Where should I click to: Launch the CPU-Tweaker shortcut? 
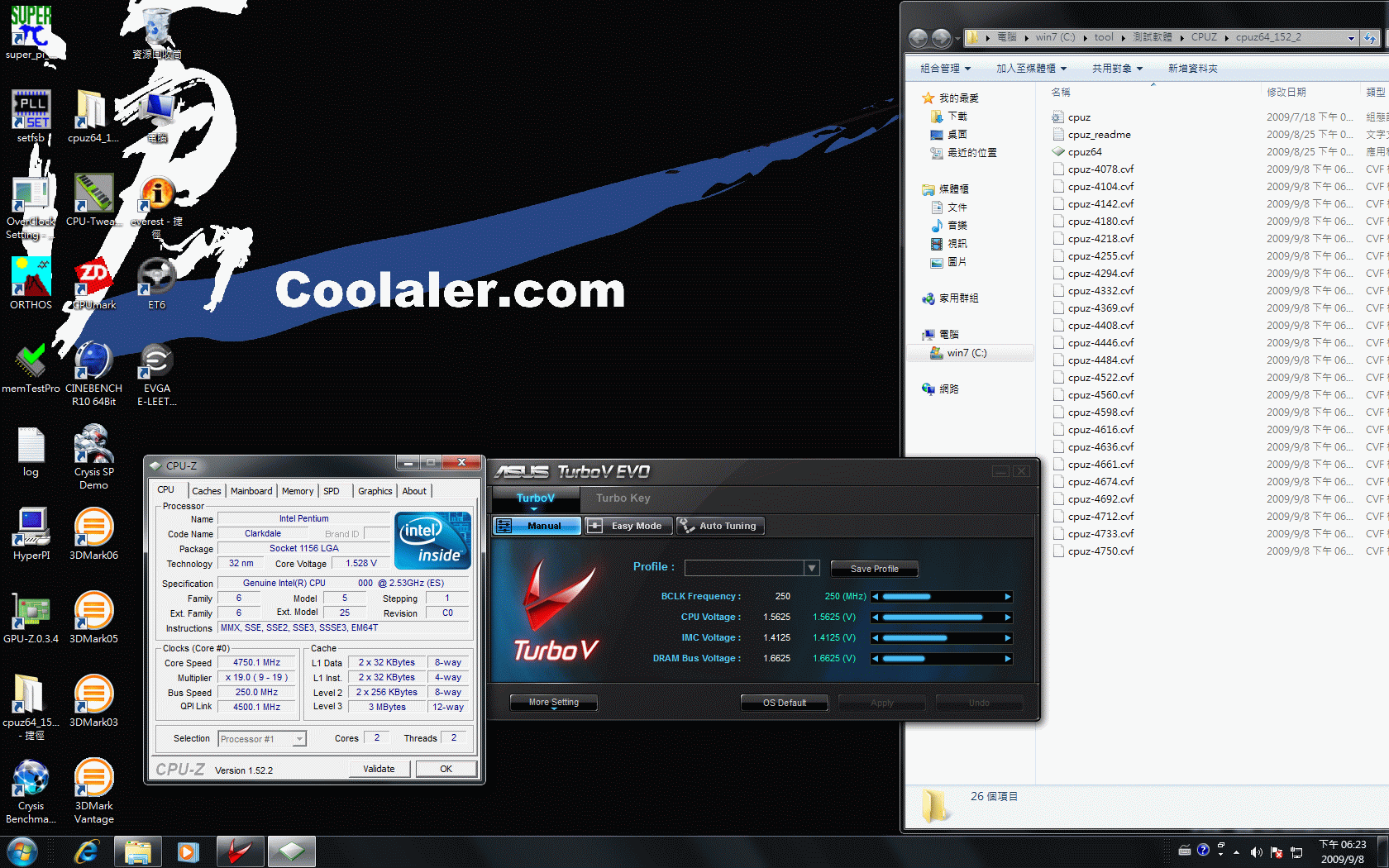pos(93,200)
